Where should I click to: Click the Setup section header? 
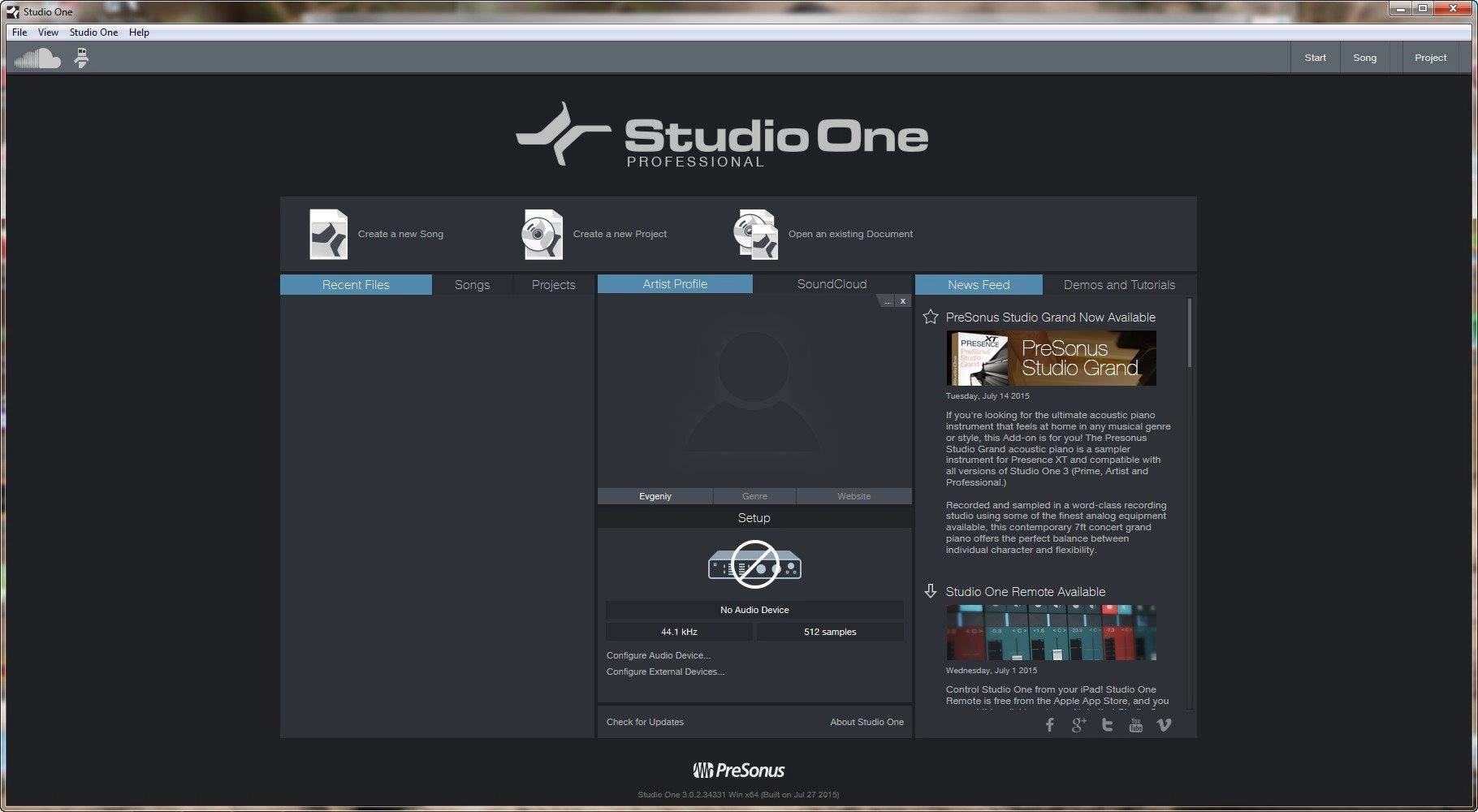click(x=754, y=518)
